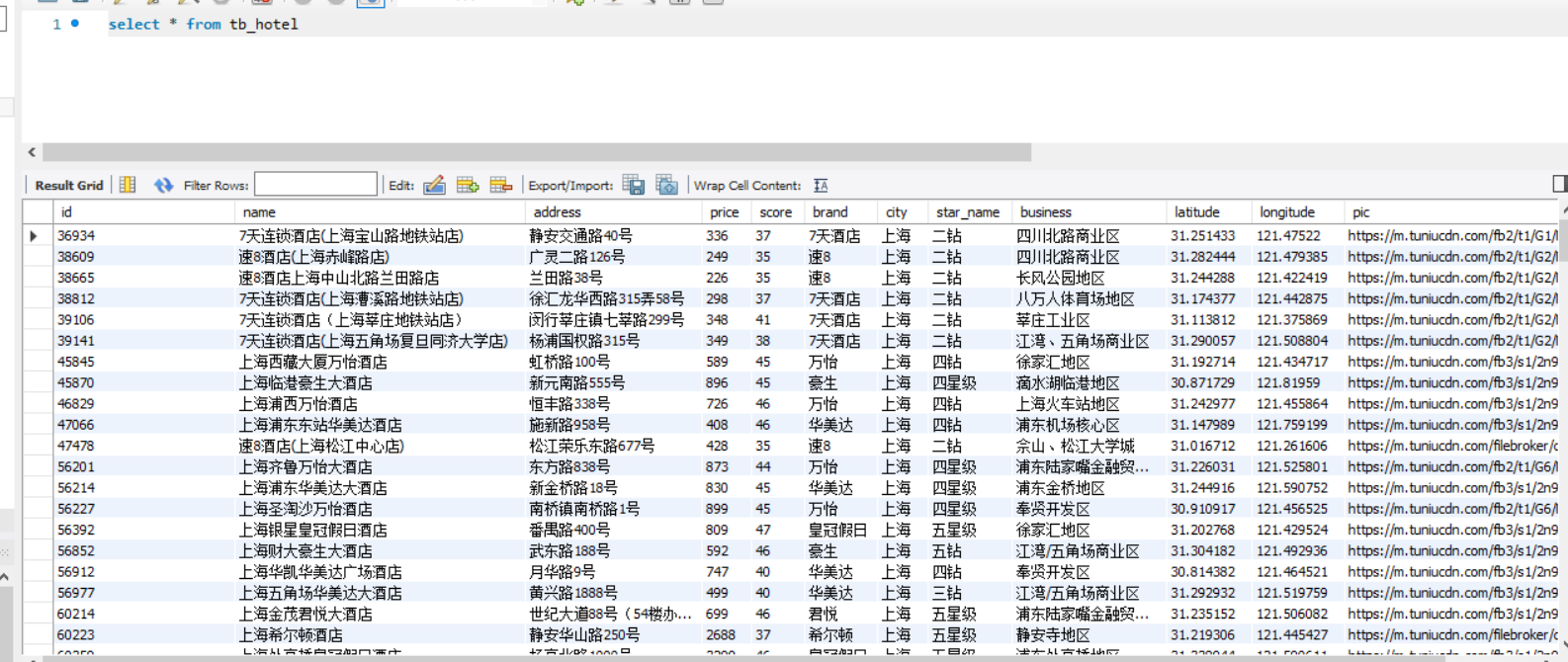Click the refresh results icon

pyautogui.click(x=163, y=185)
